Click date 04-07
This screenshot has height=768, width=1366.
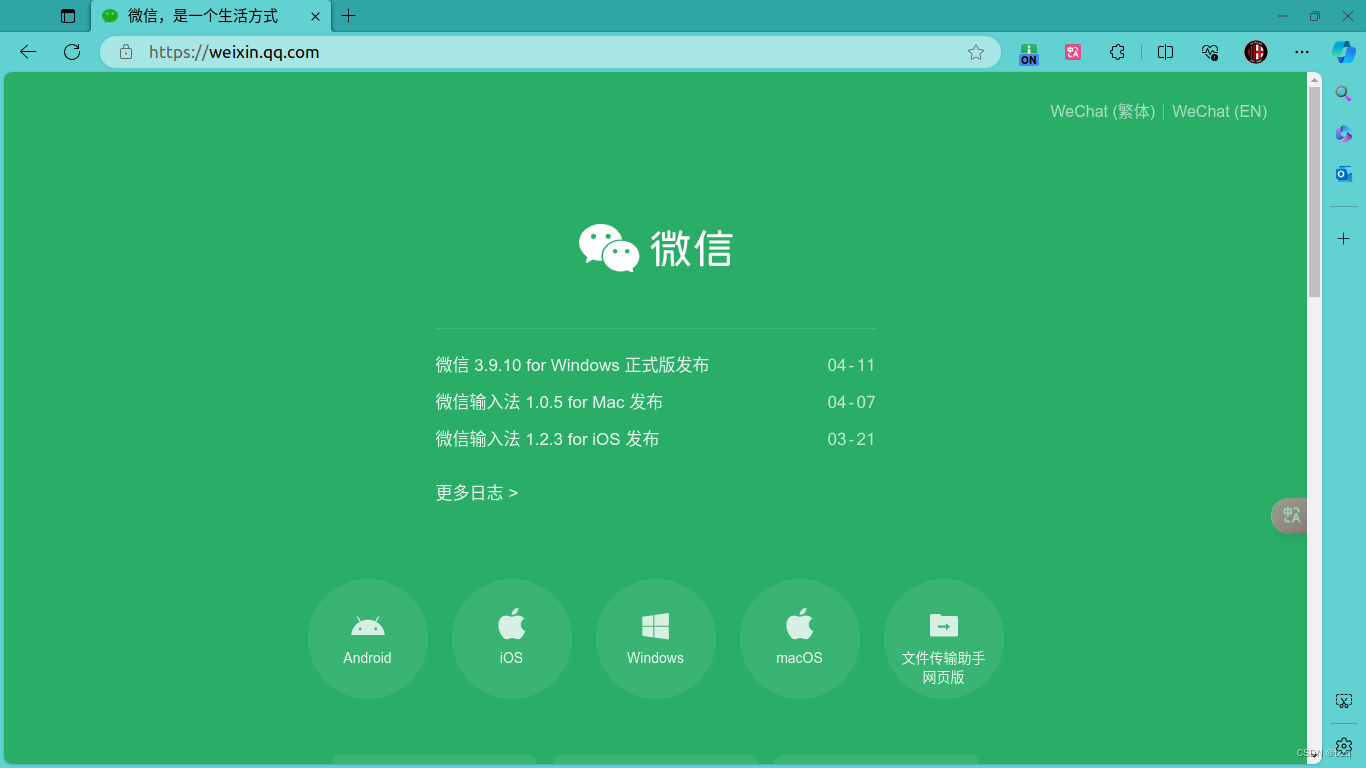[851, 402]
